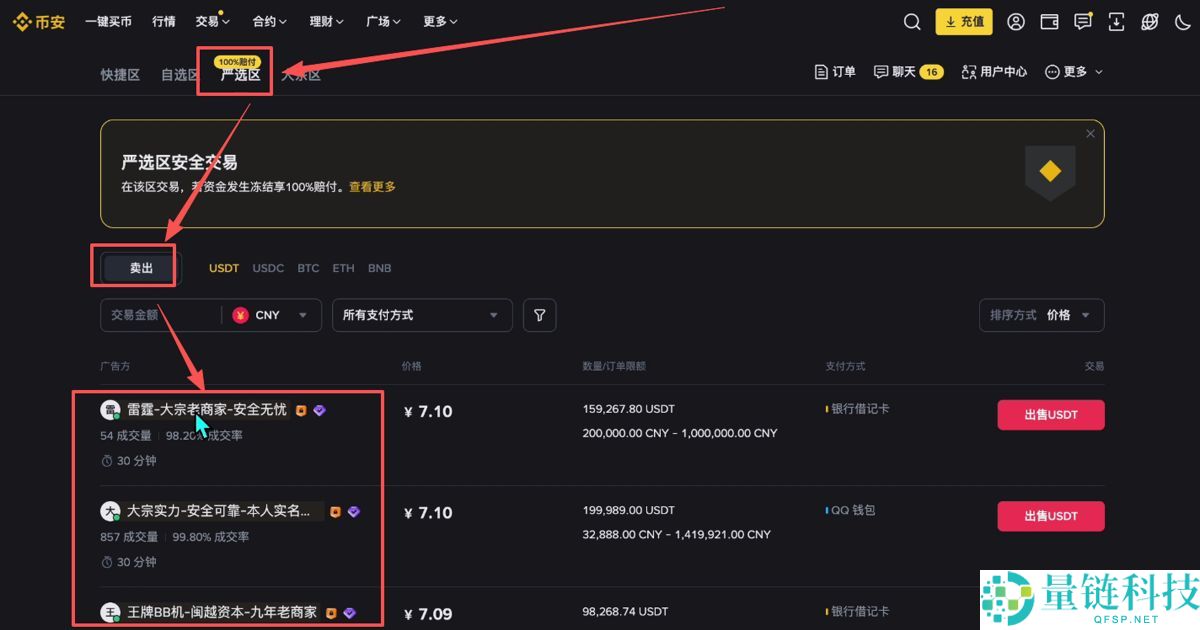Click the app download icon

click(x=1115, y=21)
